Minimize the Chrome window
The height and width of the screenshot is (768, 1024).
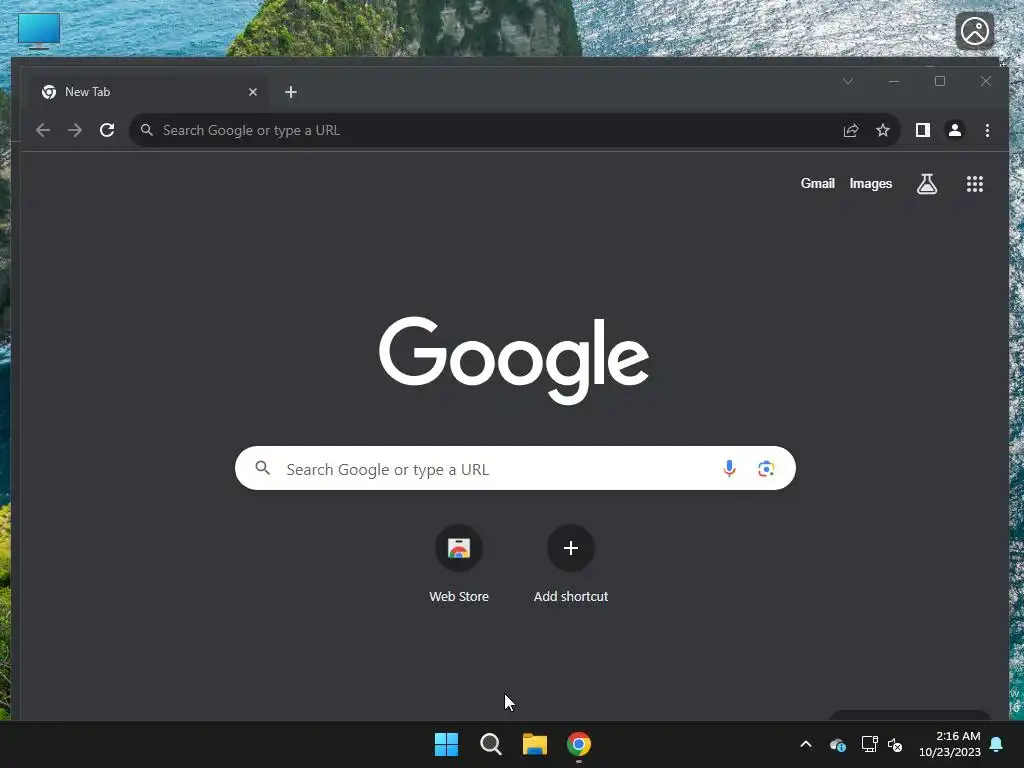894,81
